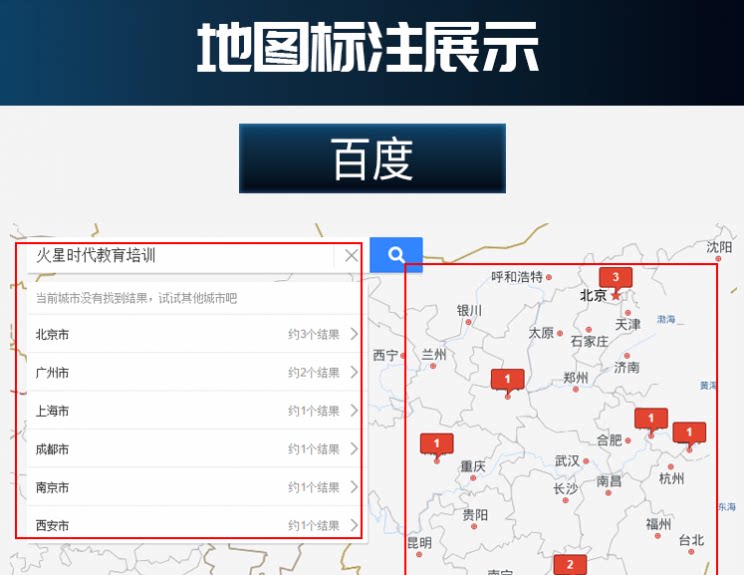744x575 pixels.
Task: Click the 天津 city label
Action: pyautogui.click(x=628, y=325)
